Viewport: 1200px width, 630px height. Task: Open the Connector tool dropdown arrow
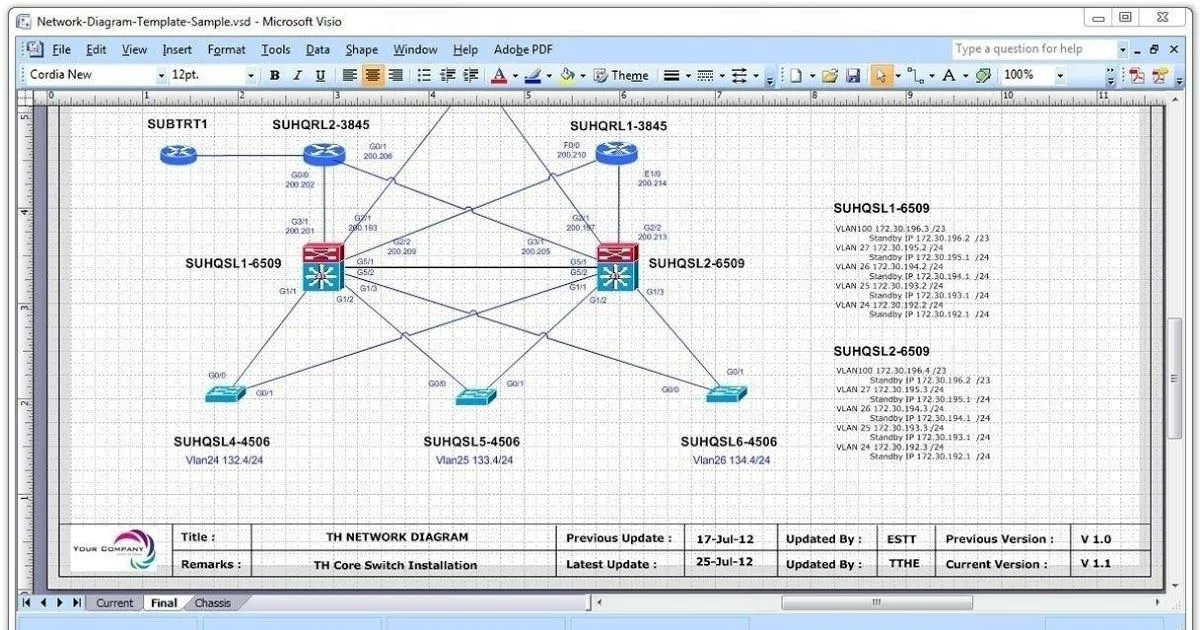(x=932, y=75)
